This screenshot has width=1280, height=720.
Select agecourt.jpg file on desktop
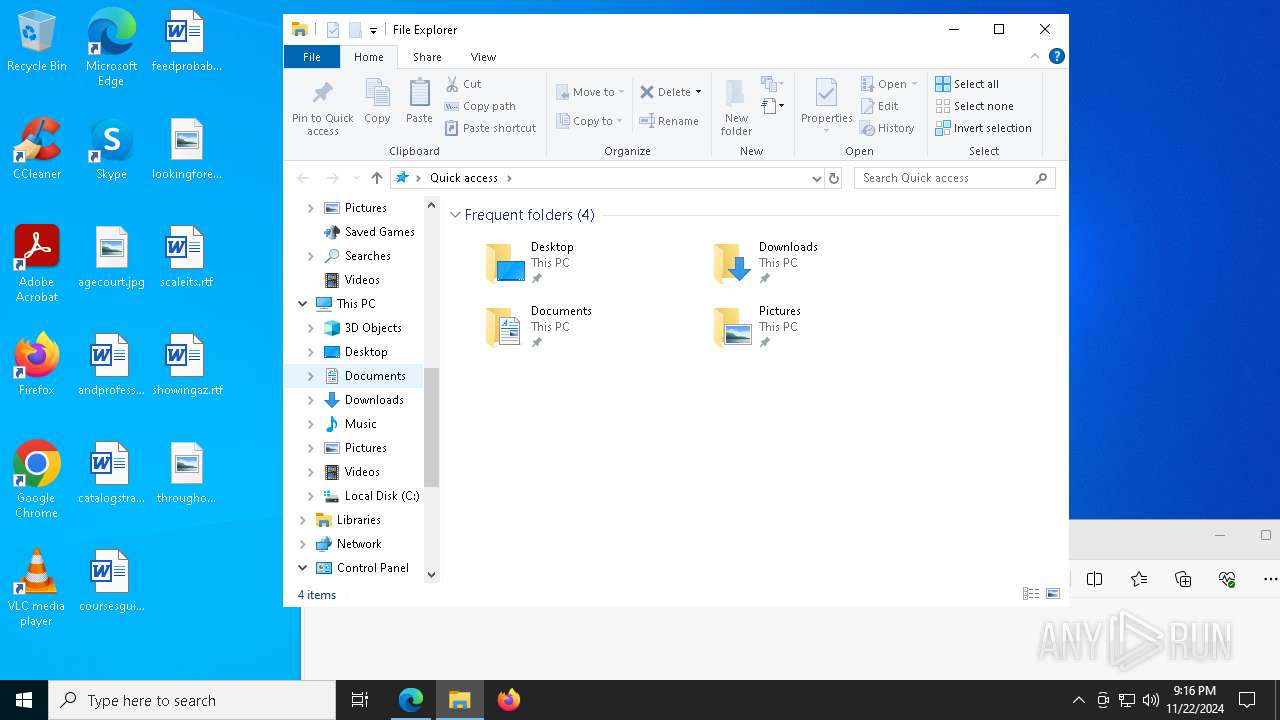(112, 257)
